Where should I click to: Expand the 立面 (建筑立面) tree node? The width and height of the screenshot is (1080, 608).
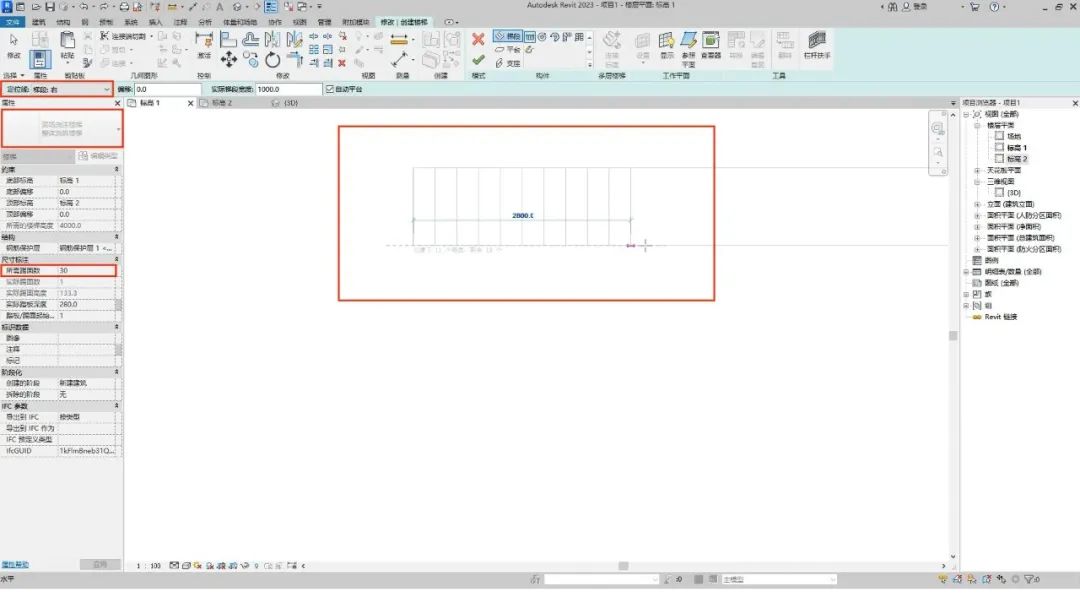977,203
